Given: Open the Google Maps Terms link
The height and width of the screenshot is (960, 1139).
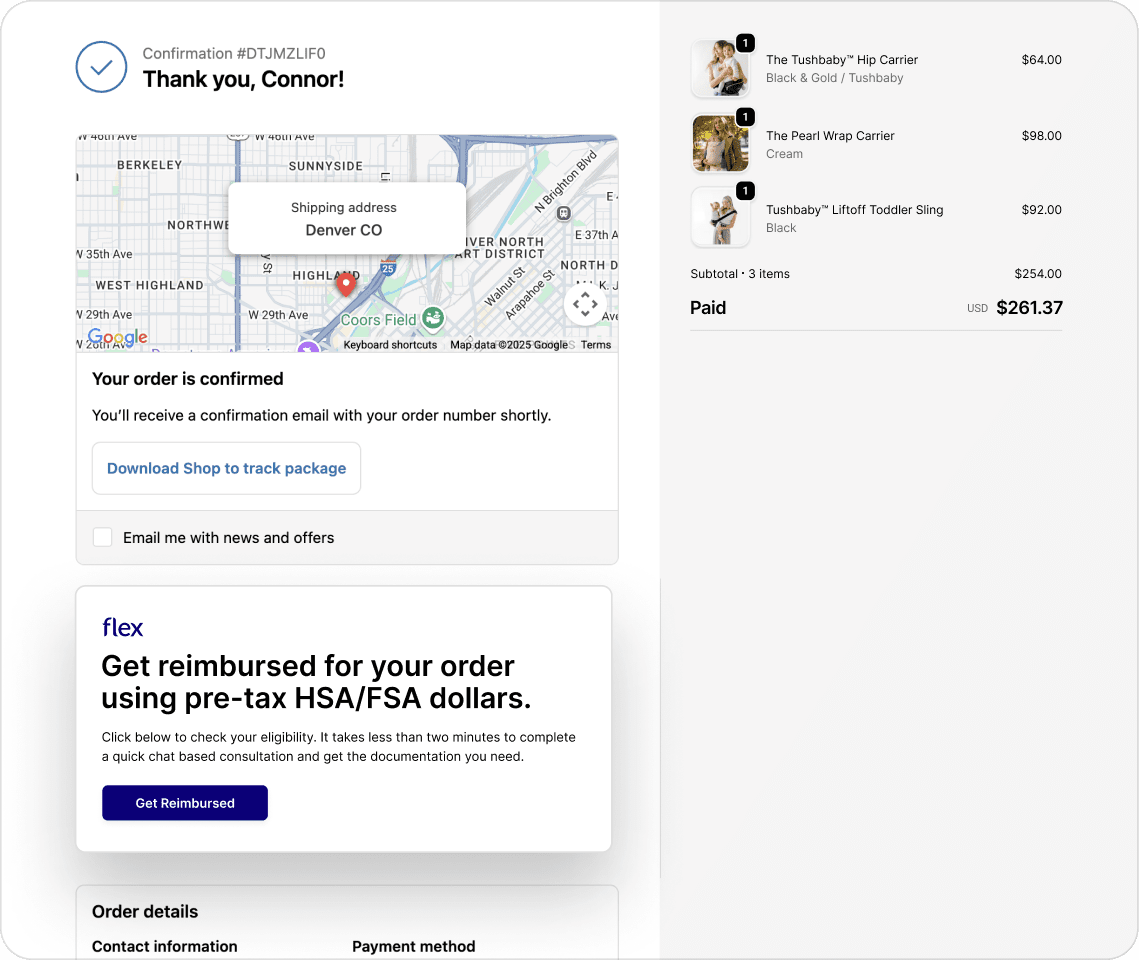Looking at the screenshot, I should tap(596, 345).
